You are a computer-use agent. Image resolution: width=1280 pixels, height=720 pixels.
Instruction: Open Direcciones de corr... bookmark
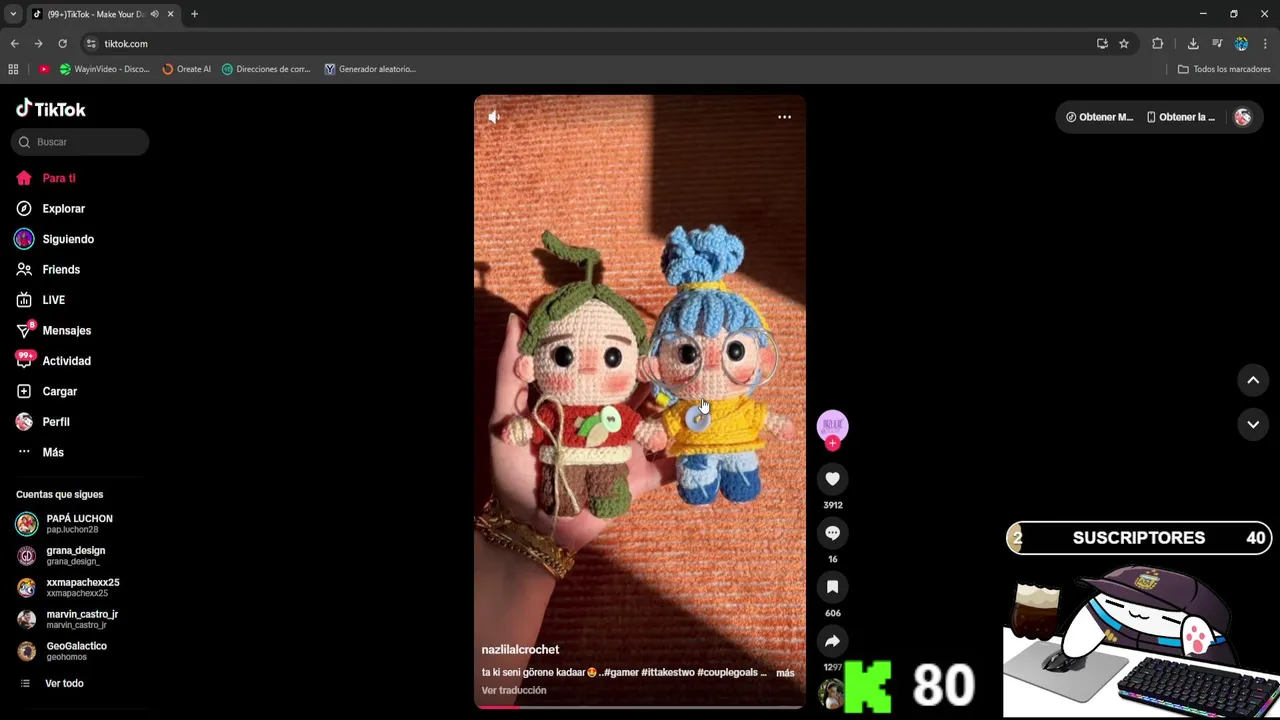(266, 69)
